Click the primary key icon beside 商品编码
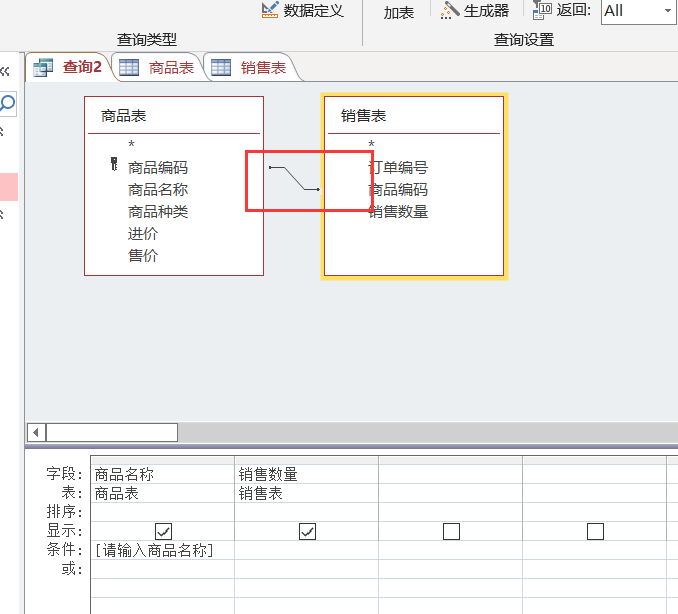 [114, 164]
